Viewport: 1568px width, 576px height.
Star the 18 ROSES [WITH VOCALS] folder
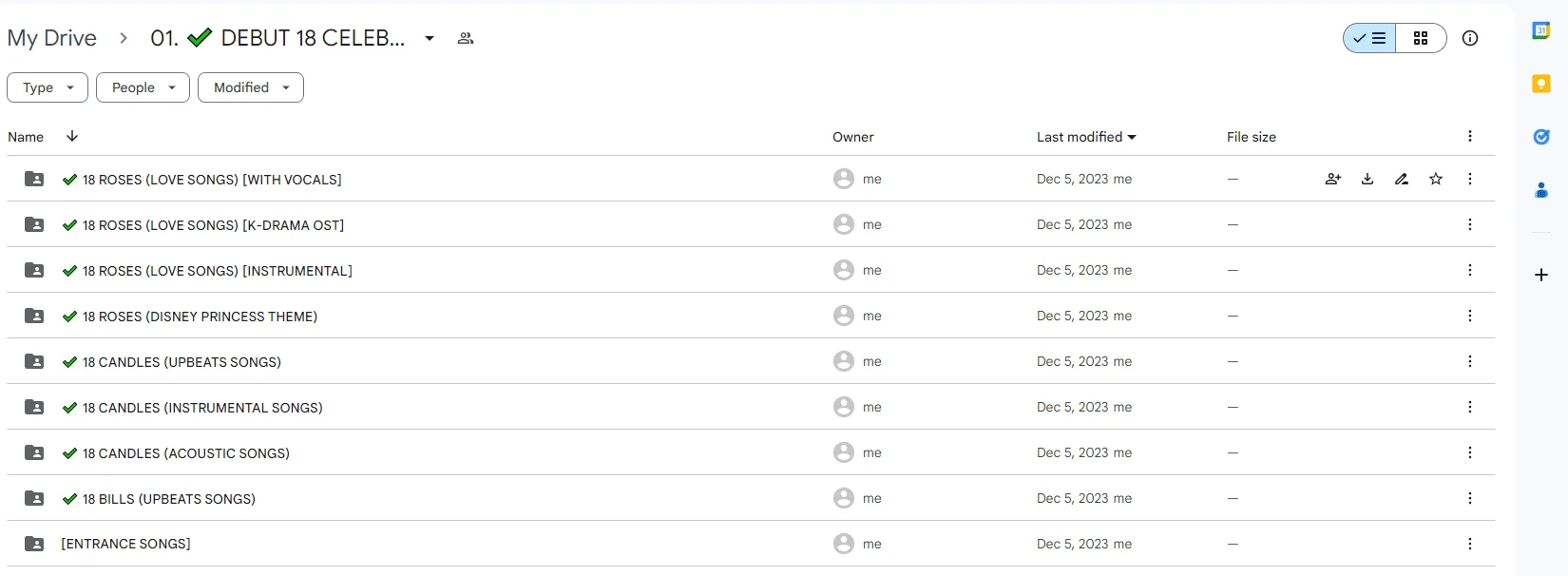click(x=1436, y=179)
